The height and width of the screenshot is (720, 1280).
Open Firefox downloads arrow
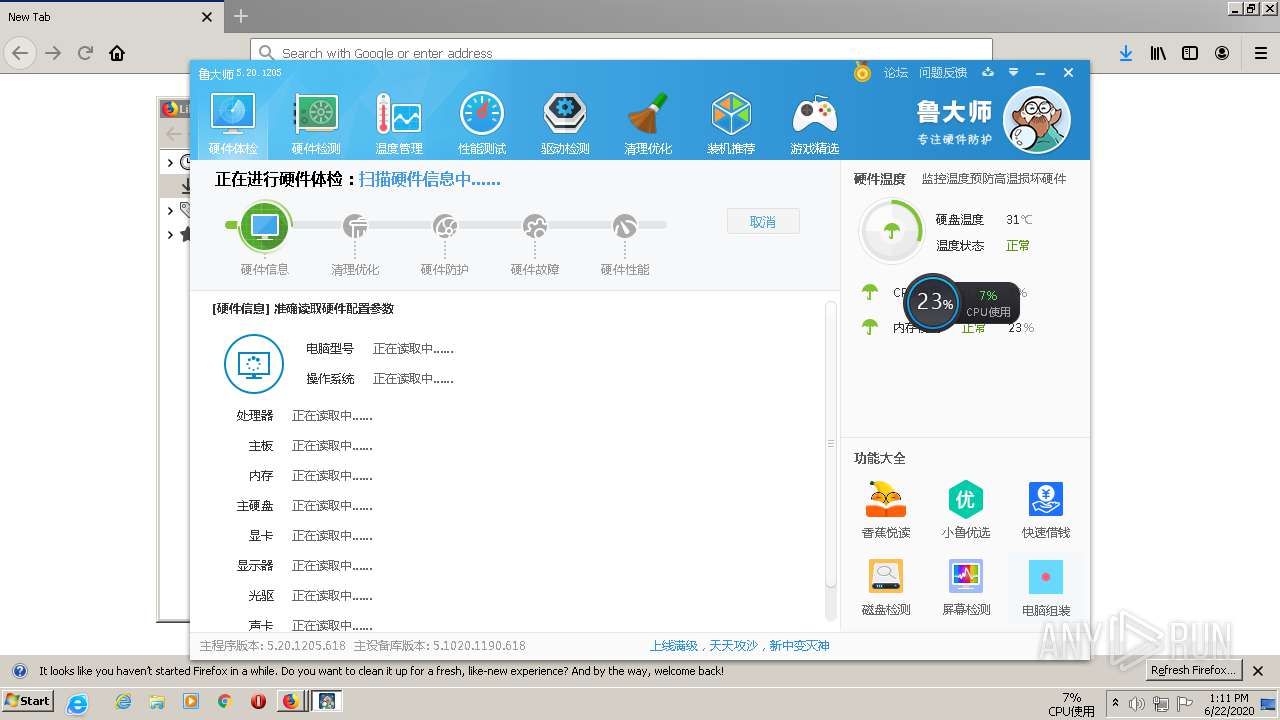tap(1126, 53)
